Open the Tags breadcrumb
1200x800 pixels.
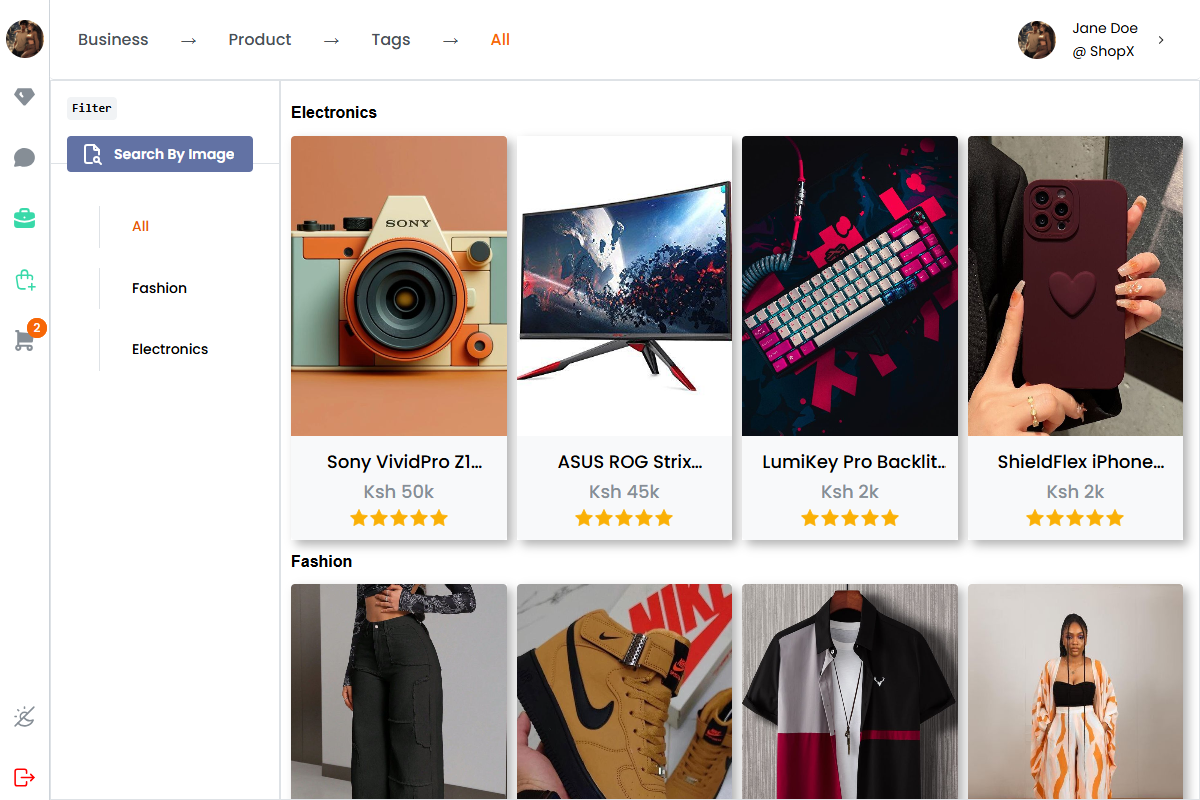(x=391, y=40)
